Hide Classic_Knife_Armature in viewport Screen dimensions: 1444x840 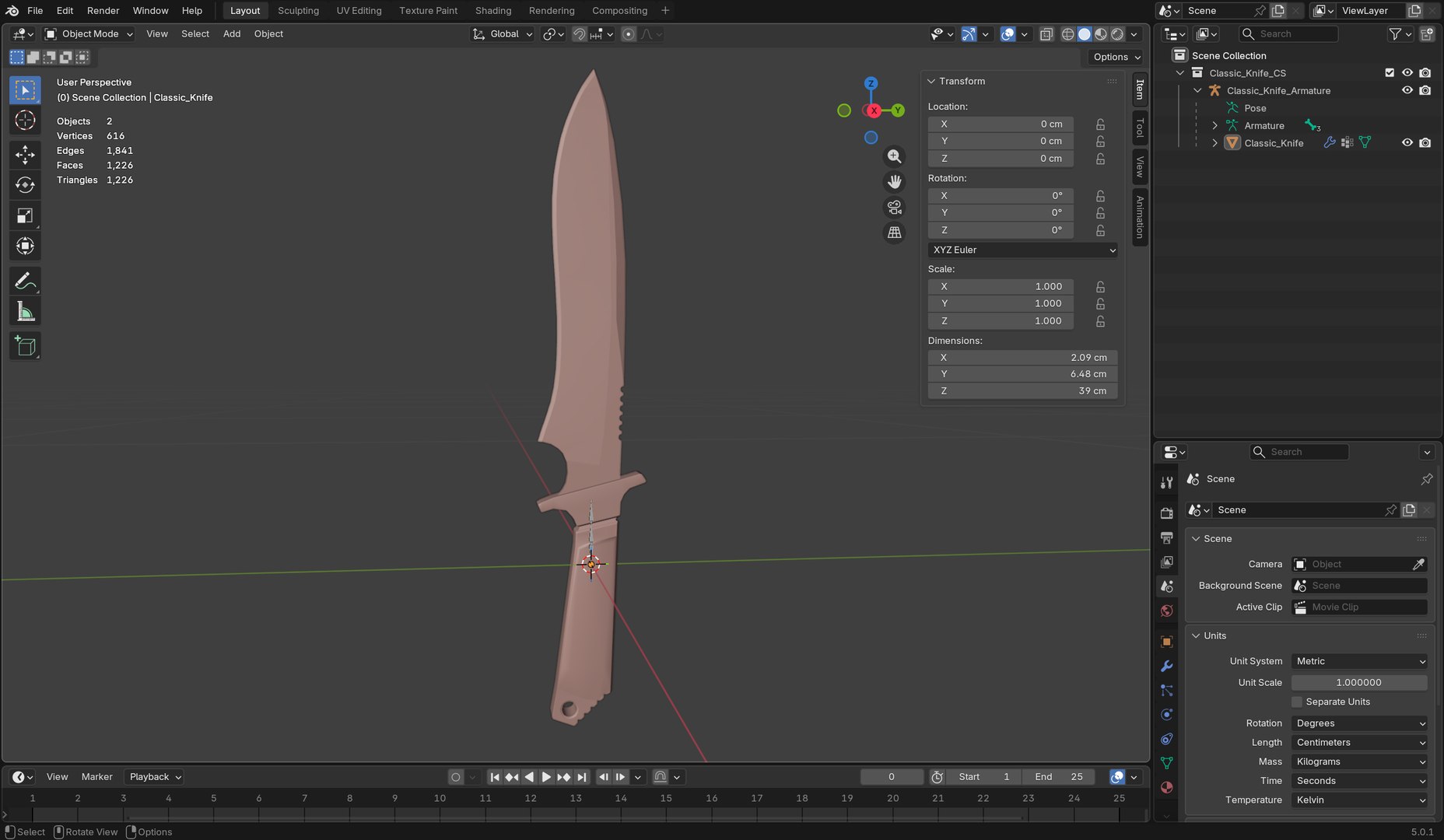(1407, 90)
